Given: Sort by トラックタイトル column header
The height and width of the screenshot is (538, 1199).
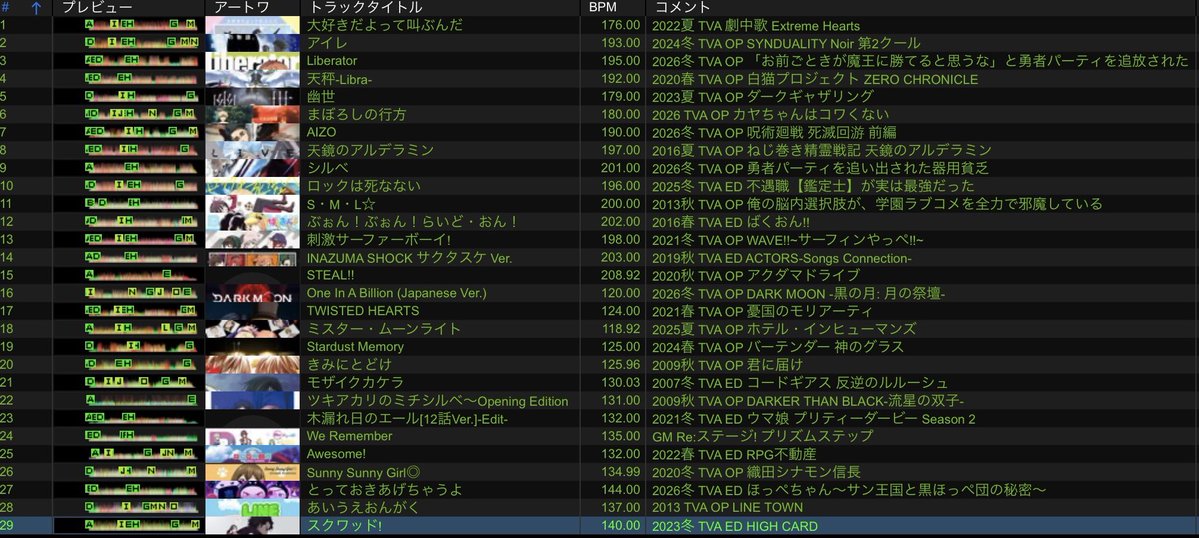Looking at the screenshot, I should coord(366,8).
